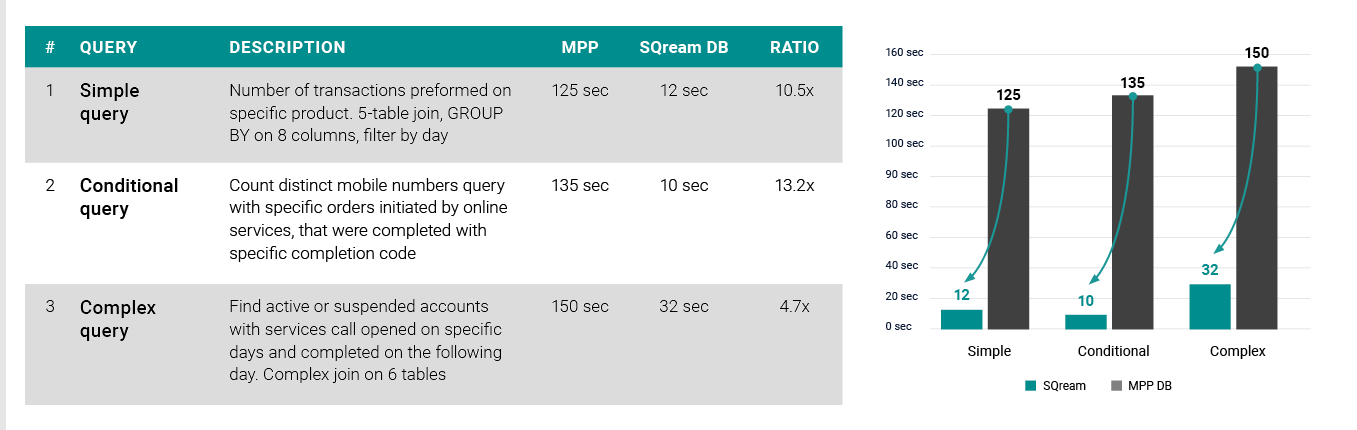1357x430 pixels.
Task: Click the Conditional axis label under chart
Action: tap(1113, 351)
